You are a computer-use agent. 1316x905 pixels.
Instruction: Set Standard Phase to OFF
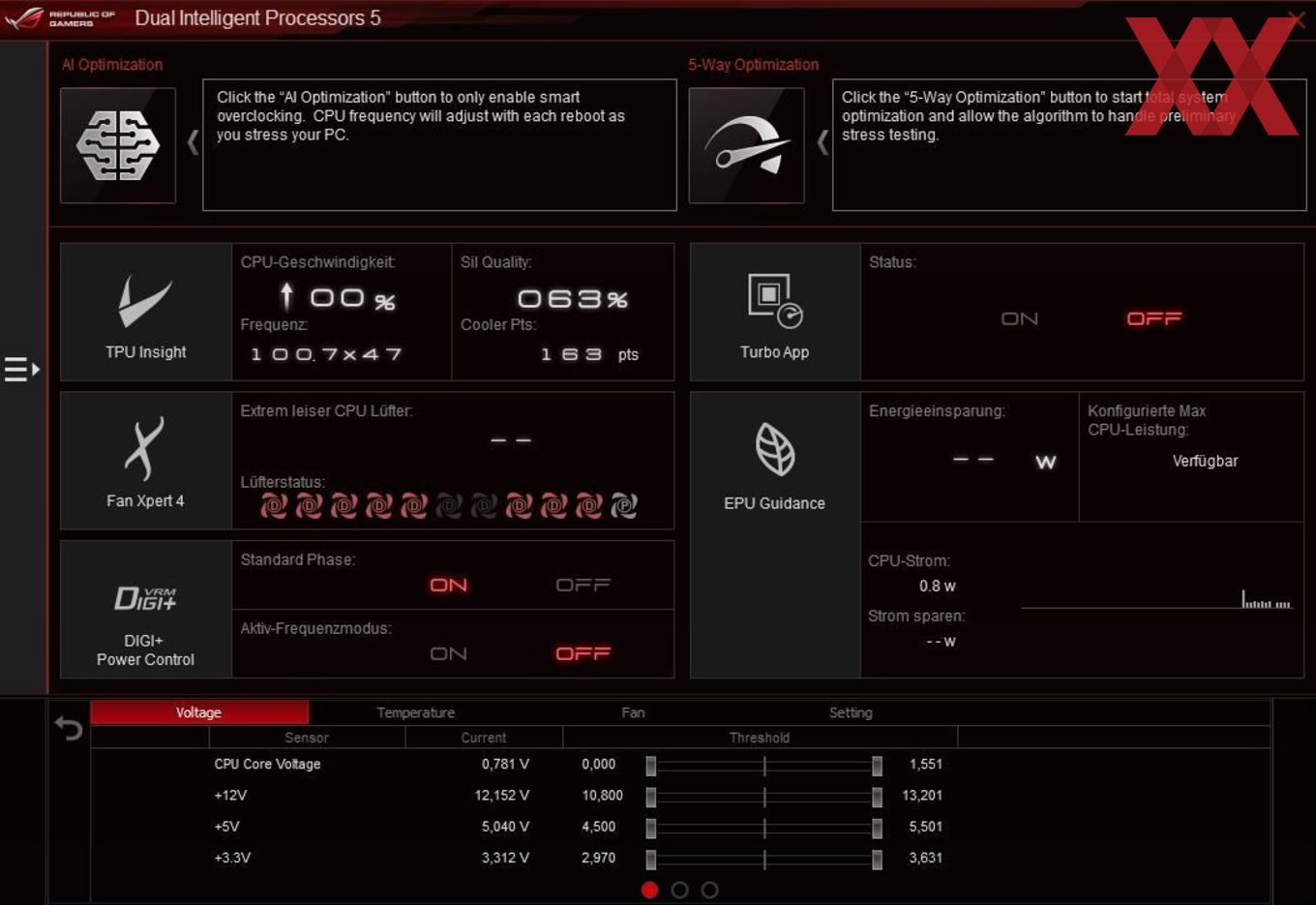(583, 585)
